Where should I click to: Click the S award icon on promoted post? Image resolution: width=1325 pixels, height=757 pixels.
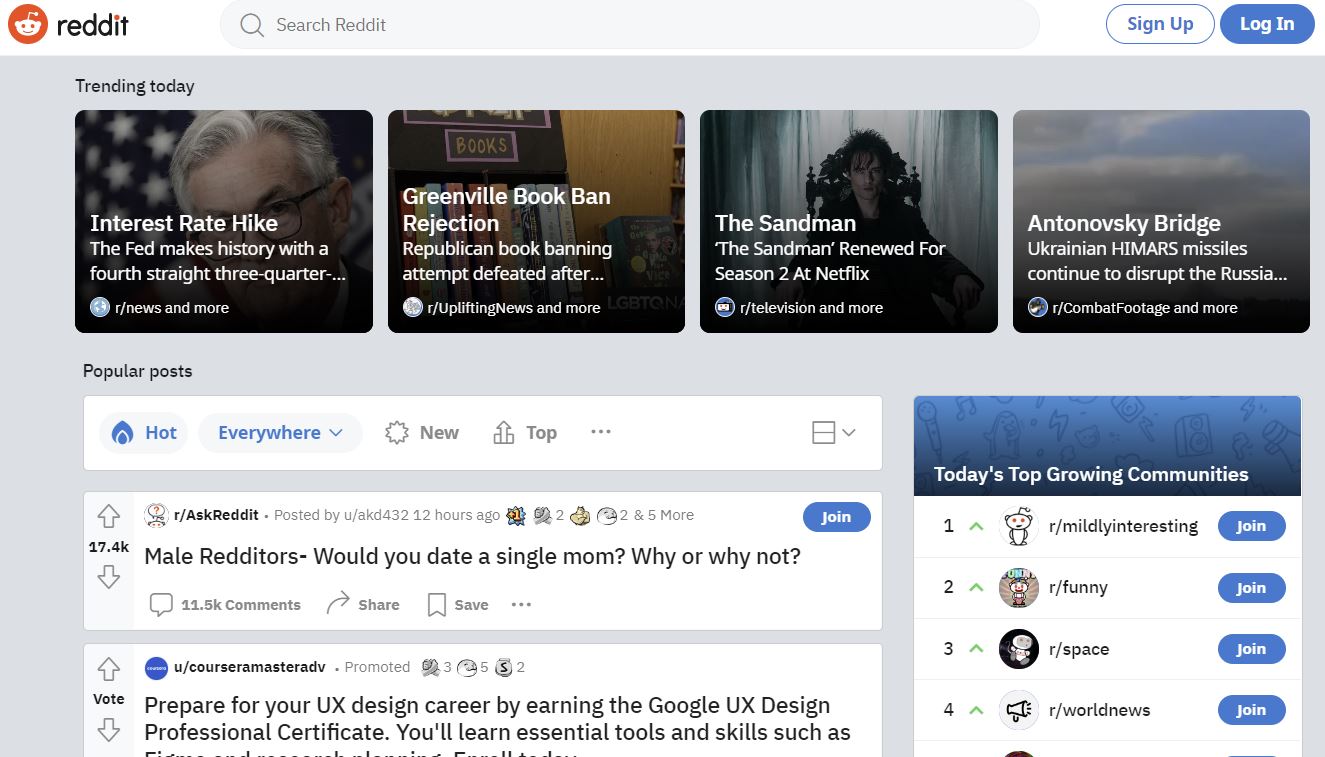[504, 667]
